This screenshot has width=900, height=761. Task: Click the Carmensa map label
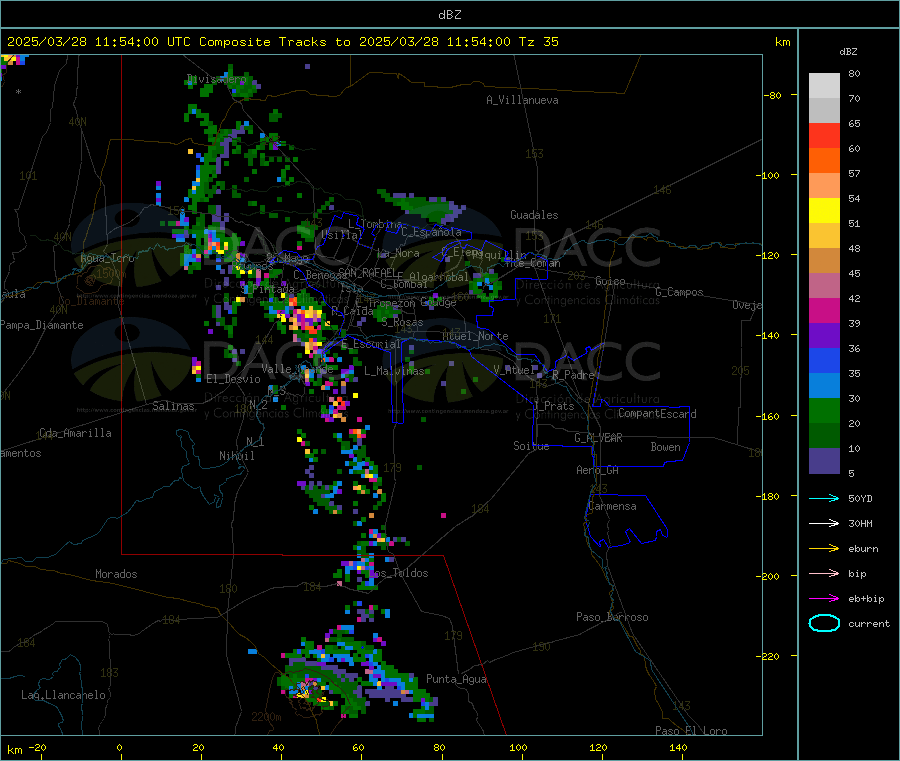coord(612,506)
